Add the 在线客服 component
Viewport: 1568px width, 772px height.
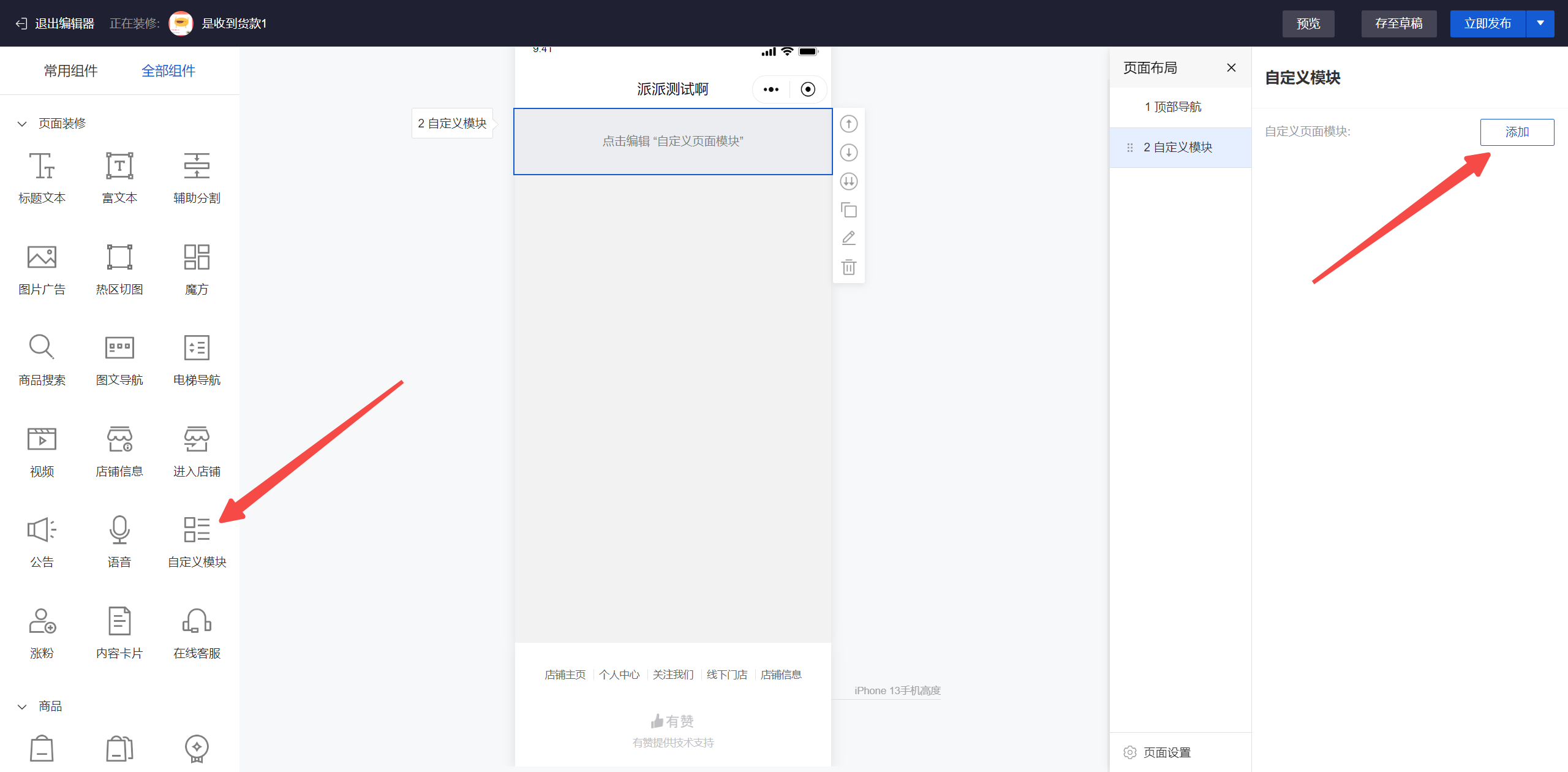[196, 632]
